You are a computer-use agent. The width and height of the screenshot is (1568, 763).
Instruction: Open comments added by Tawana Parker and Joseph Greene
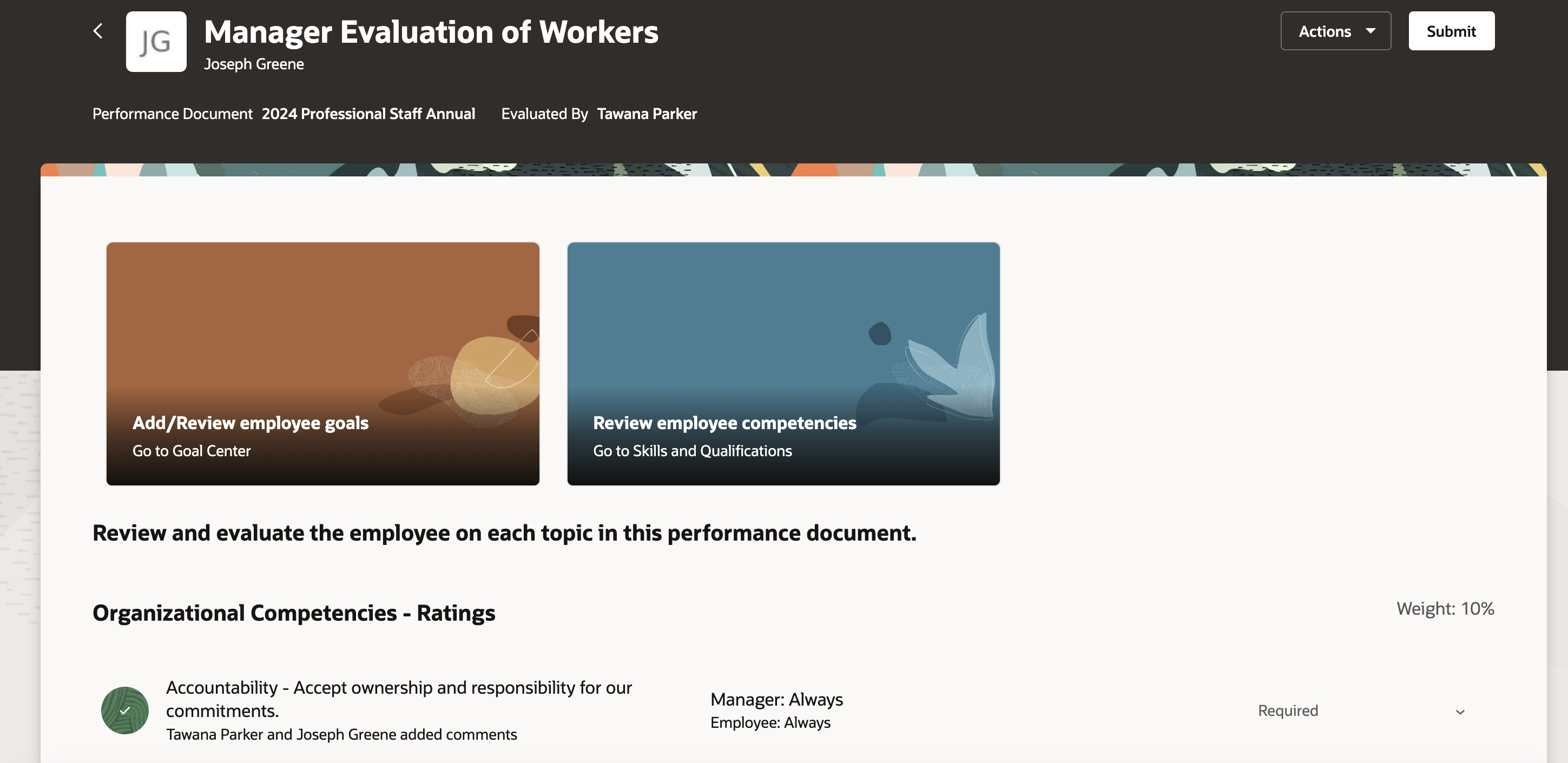[341, 734]
